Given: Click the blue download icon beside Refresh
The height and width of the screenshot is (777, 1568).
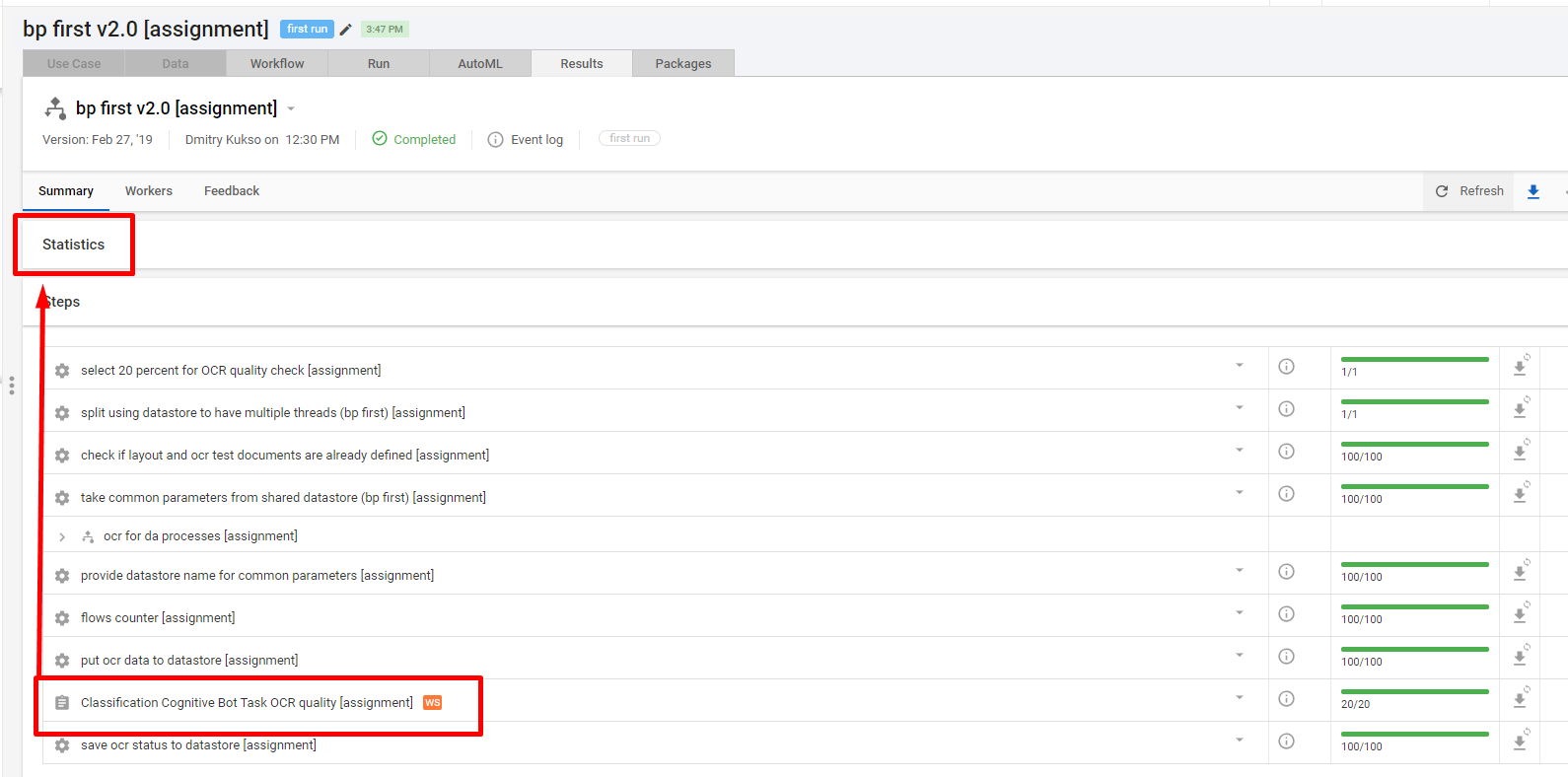Looking at the screenshot, I should [1533, 191].
